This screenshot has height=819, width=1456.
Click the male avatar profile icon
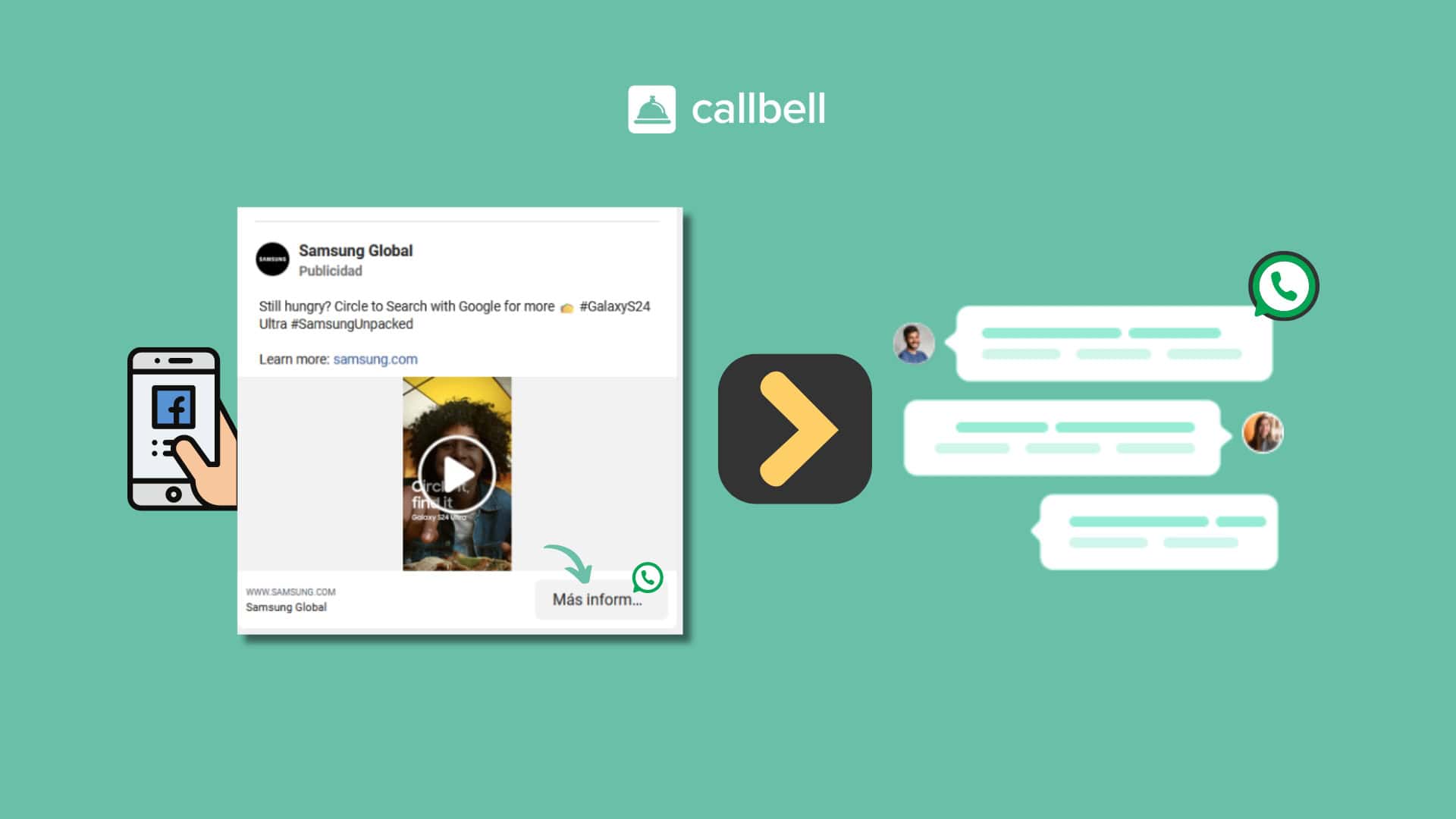click(910, 344)
